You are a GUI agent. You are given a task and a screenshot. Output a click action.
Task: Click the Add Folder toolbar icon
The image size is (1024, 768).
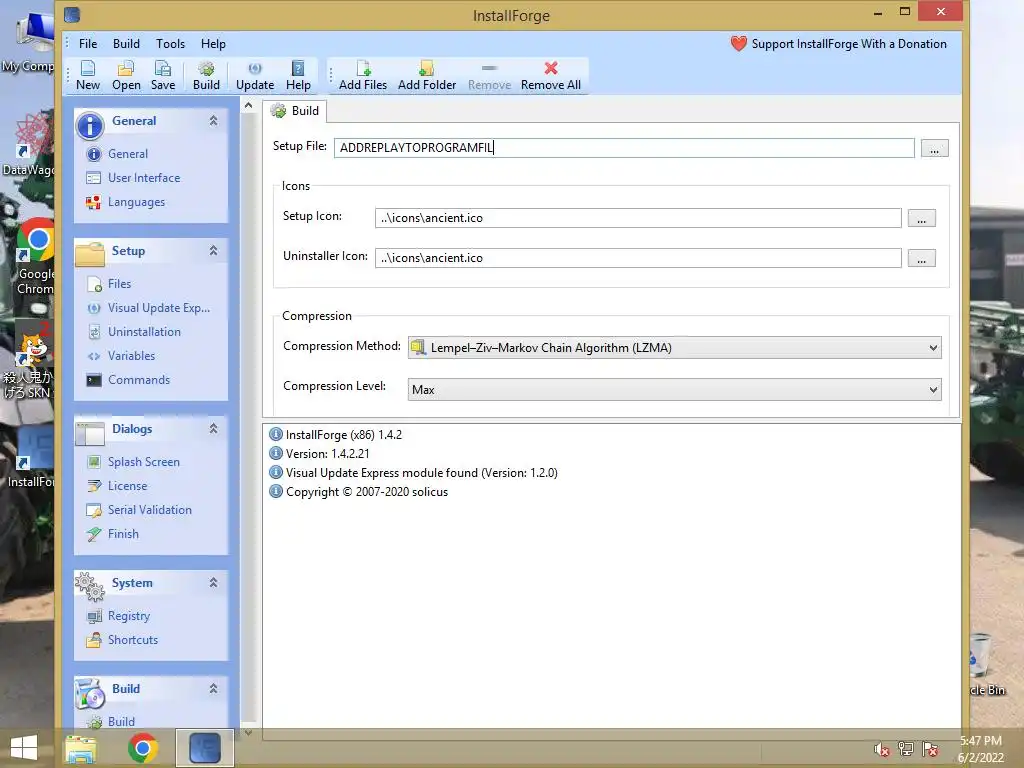tap(426, 75)
